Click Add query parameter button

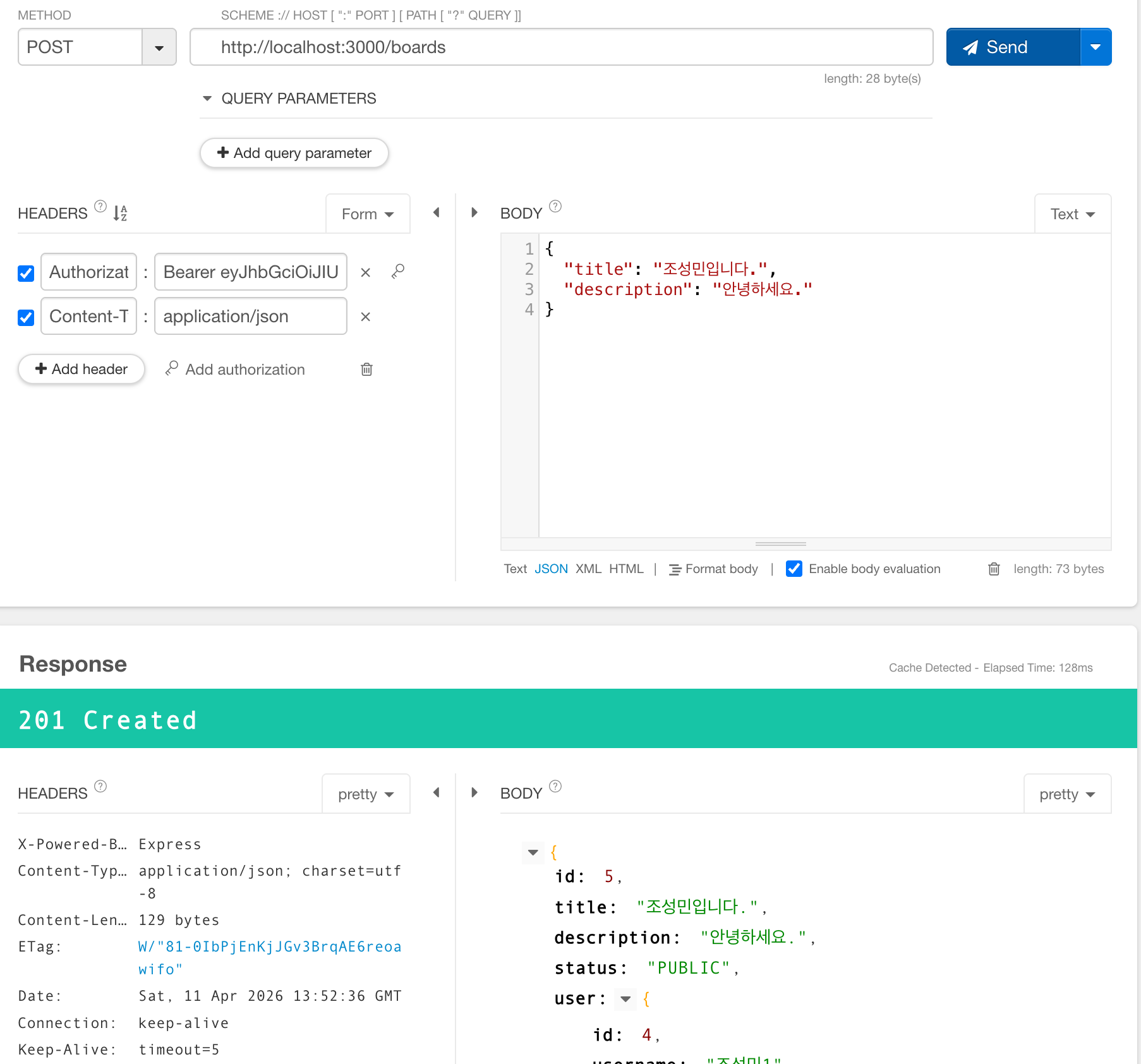pyautogui.click(x=294, y=153)
